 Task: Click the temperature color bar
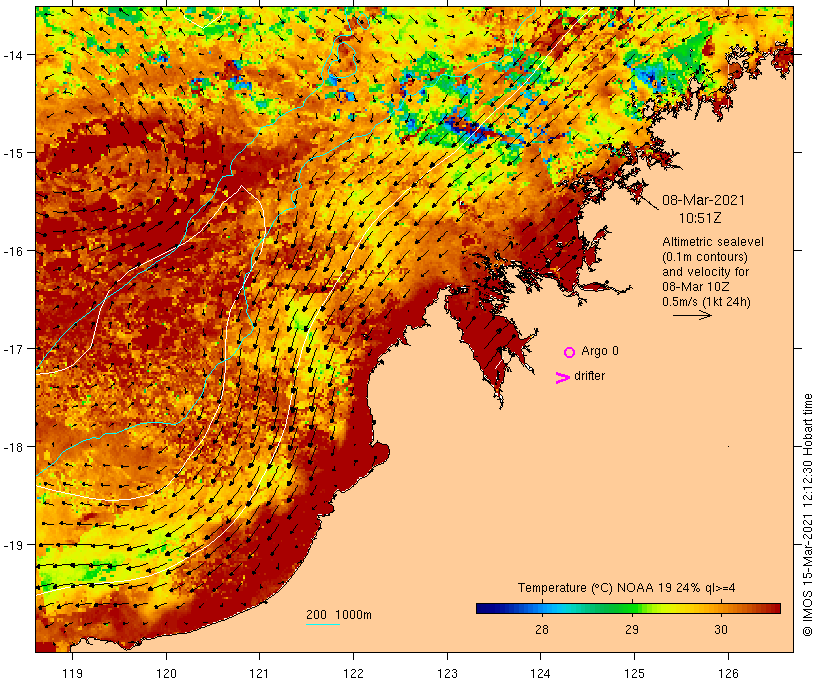628,608
